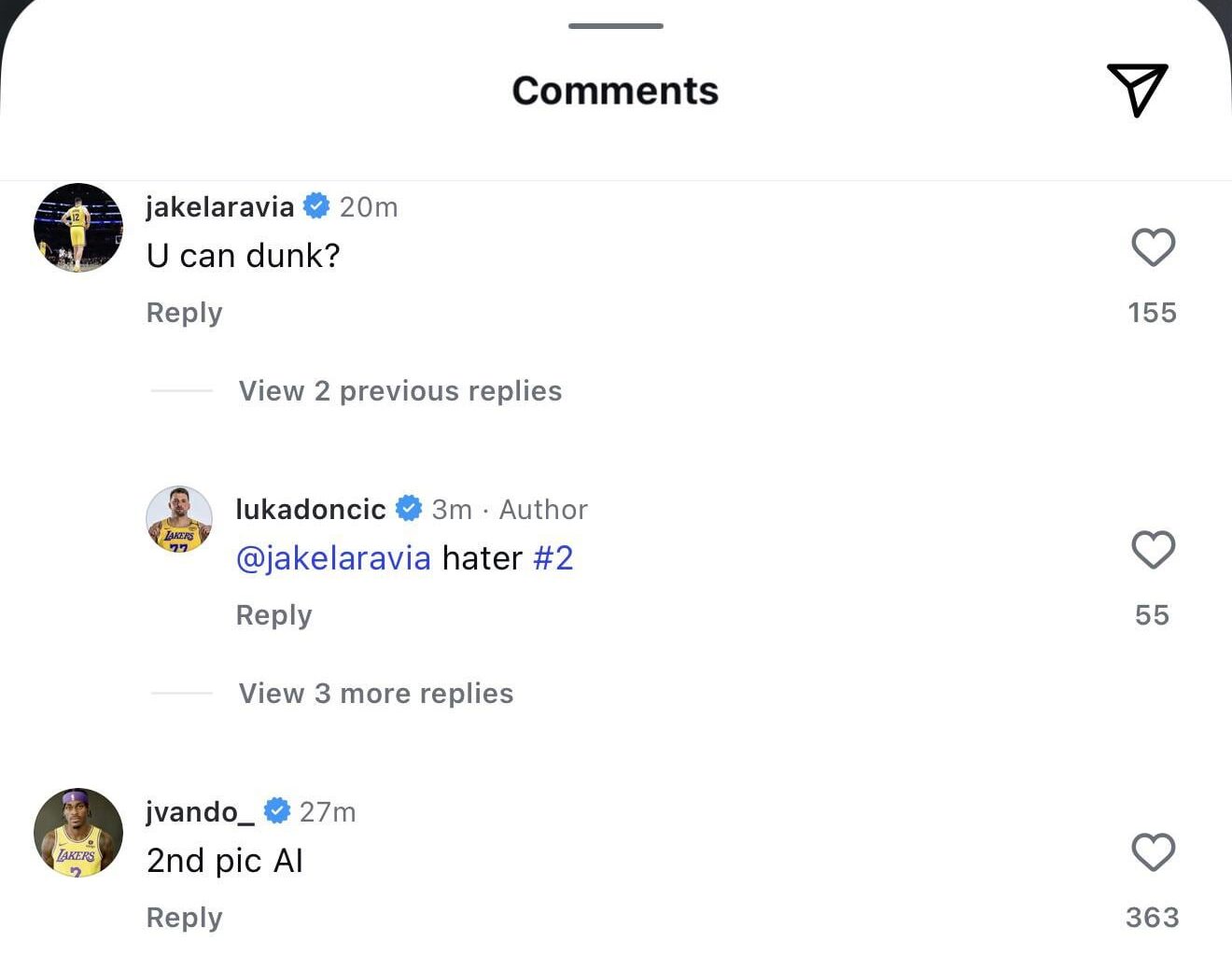
Task: Click the sheet drag handle above Comments
Action: click(615, 25)
